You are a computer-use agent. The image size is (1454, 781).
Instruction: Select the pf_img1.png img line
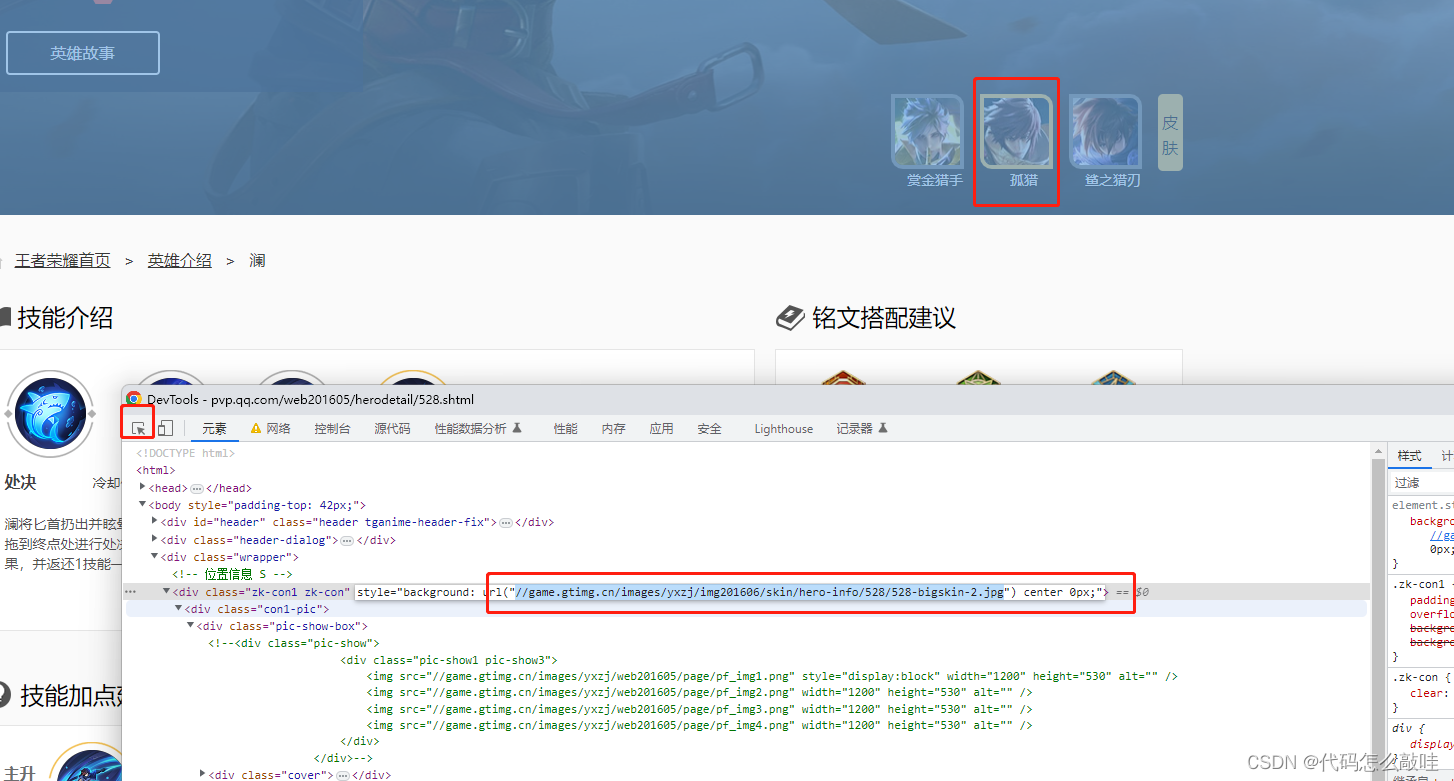772,676
